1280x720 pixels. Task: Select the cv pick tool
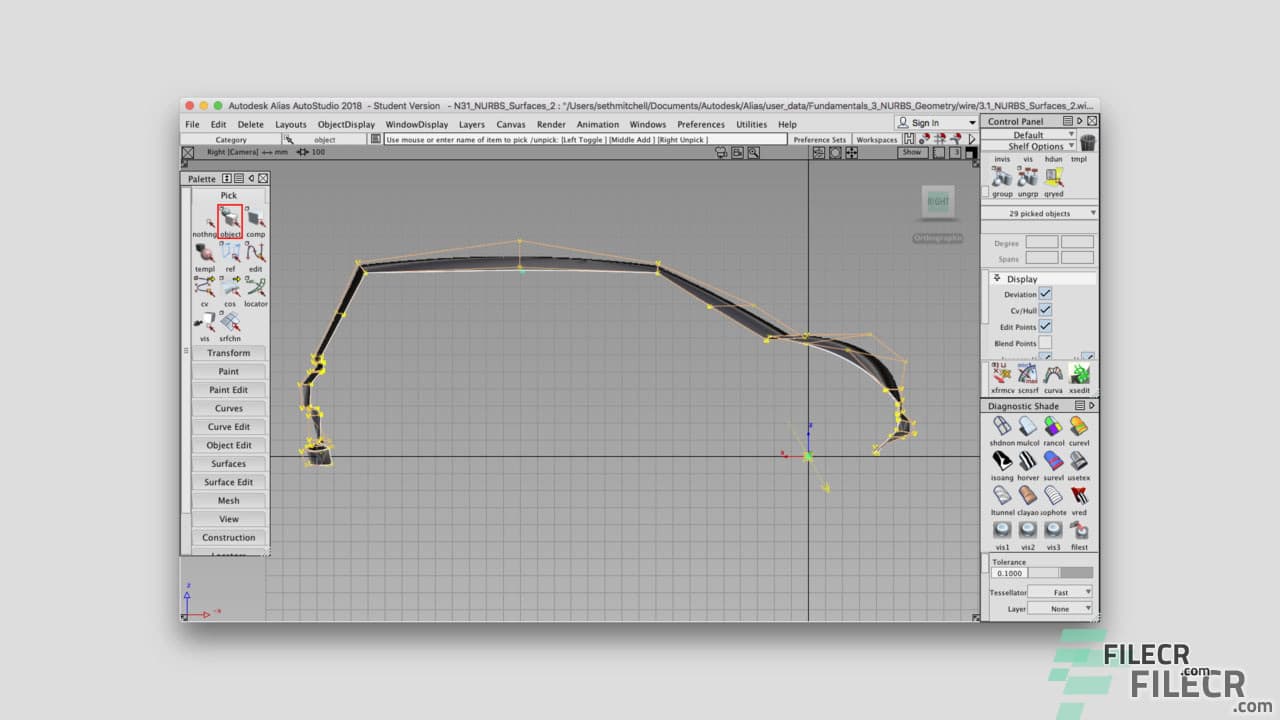[205, 287]
